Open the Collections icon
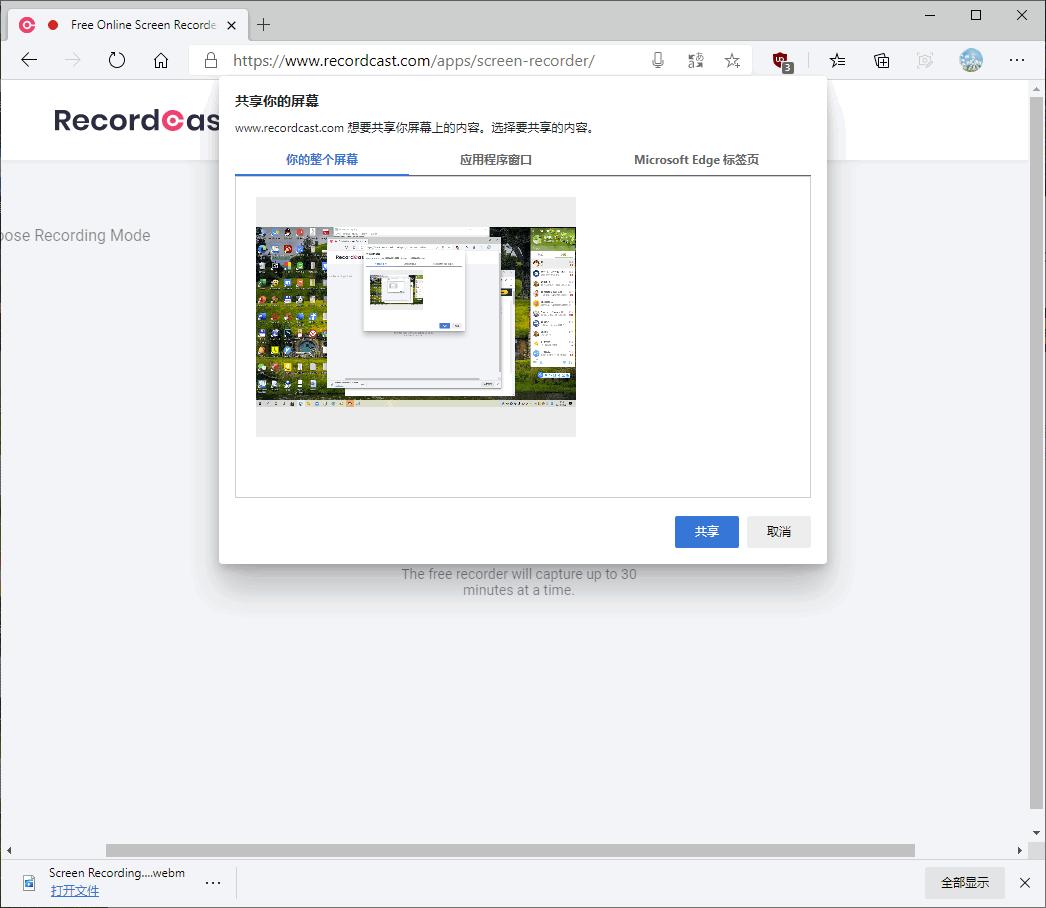 (881, 61)
